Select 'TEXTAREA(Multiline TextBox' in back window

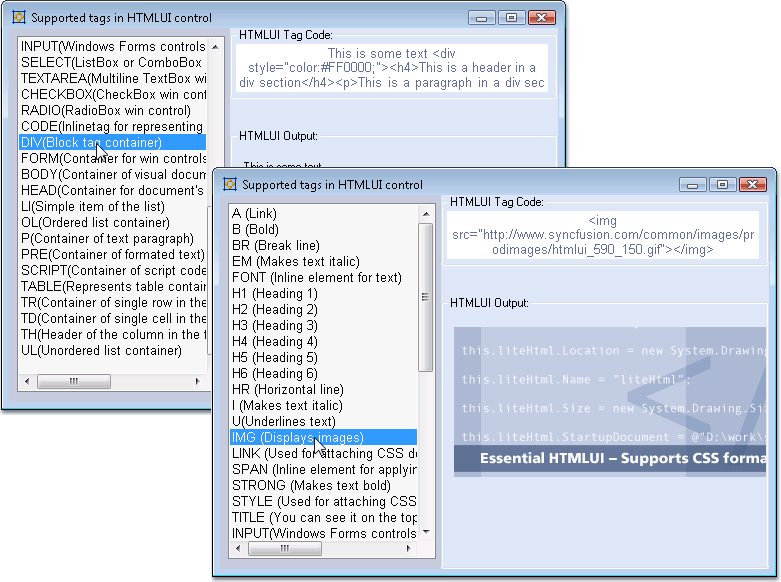(113, 78)
